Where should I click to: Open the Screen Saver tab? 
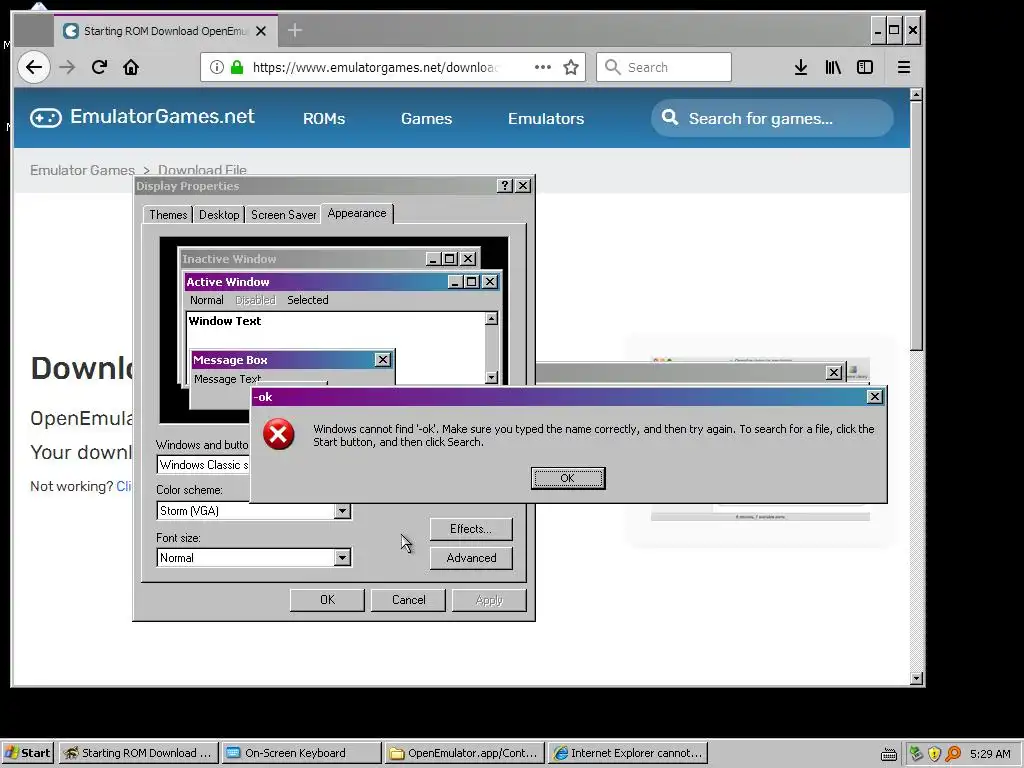(x=283, y=215)
